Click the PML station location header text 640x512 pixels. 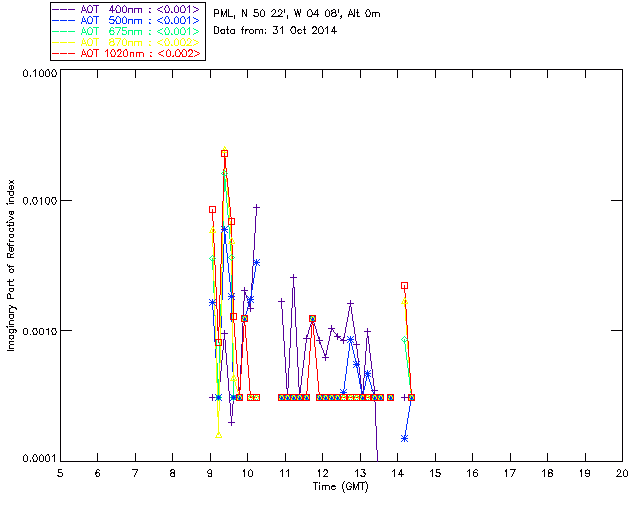coord(297,14)
